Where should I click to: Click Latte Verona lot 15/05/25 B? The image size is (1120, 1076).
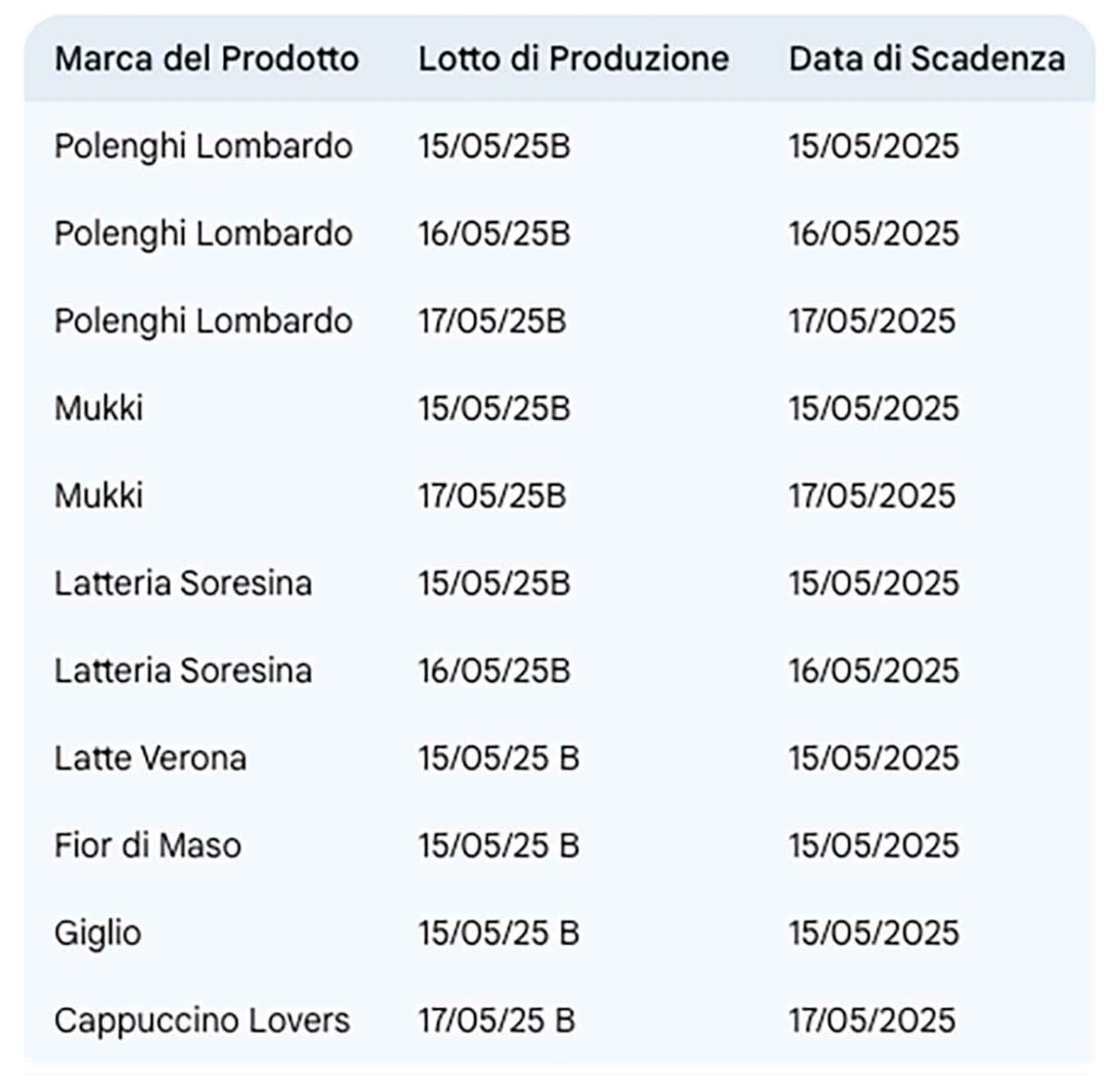pyautogui.click(x=499, y=758)
